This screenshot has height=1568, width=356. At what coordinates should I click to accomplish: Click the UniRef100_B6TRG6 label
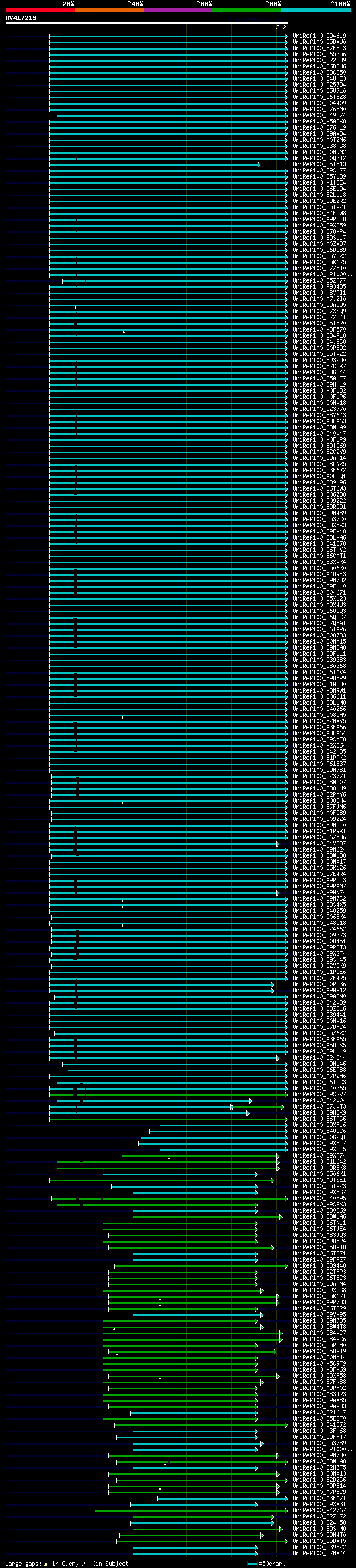click(x=319, y=1118)
